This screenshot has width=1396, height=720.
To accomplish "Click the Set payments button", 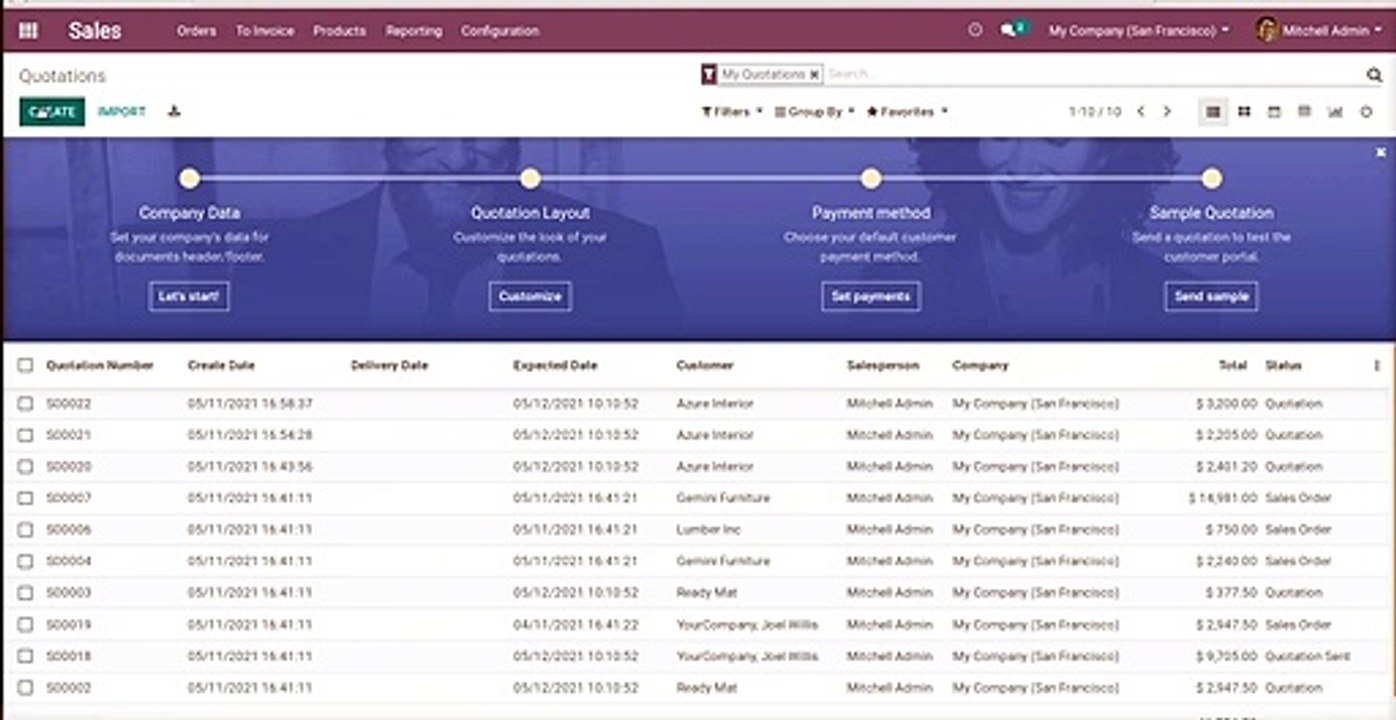I will pos(871,296).
